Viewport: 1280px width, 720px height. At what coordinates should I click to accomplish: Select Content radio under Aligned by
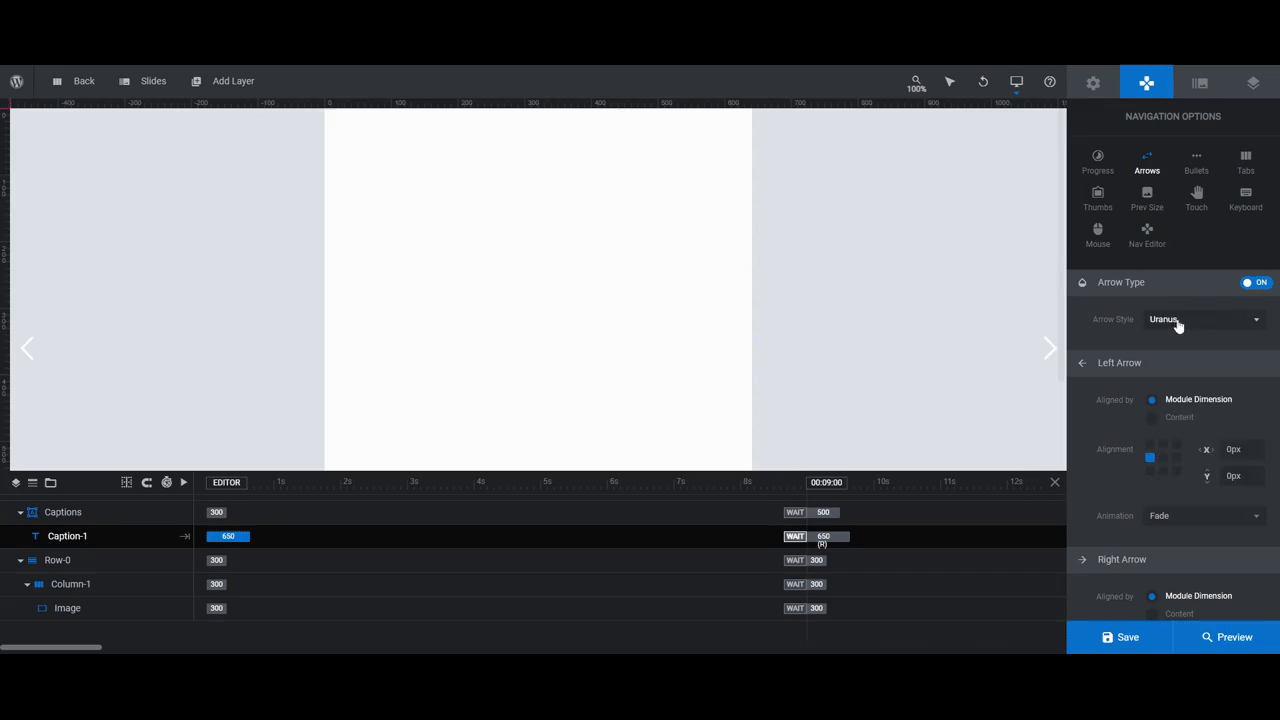(x=1151, y=417)
